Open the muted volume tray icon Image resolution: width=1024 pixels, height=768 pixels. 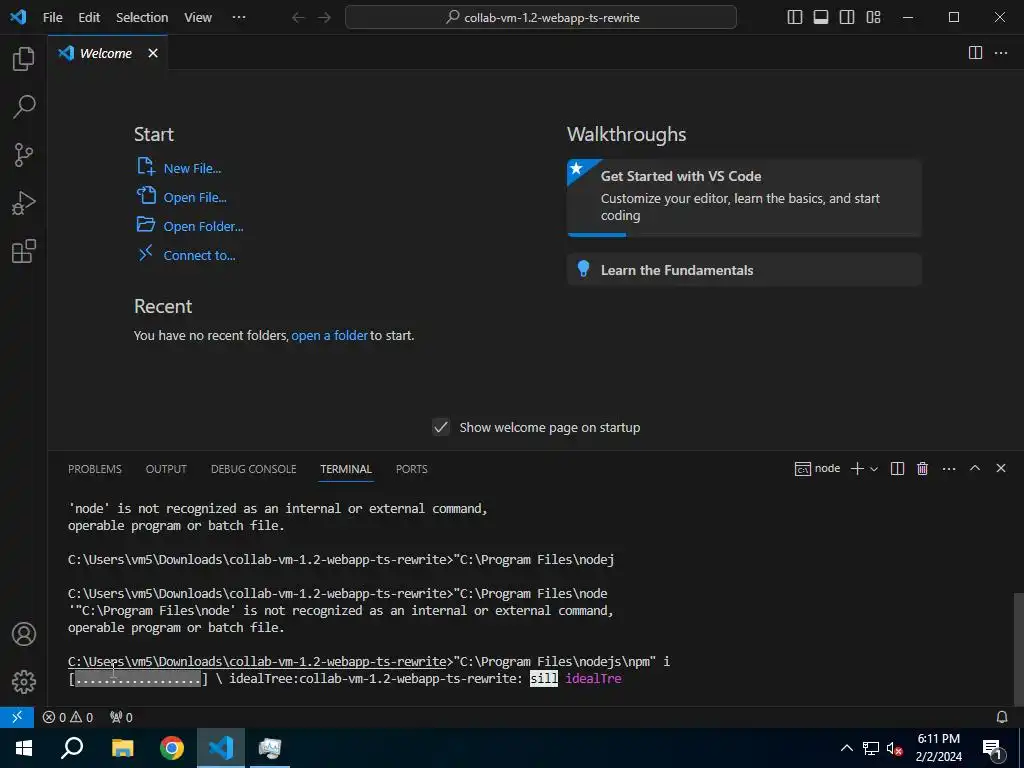(894, 748)
